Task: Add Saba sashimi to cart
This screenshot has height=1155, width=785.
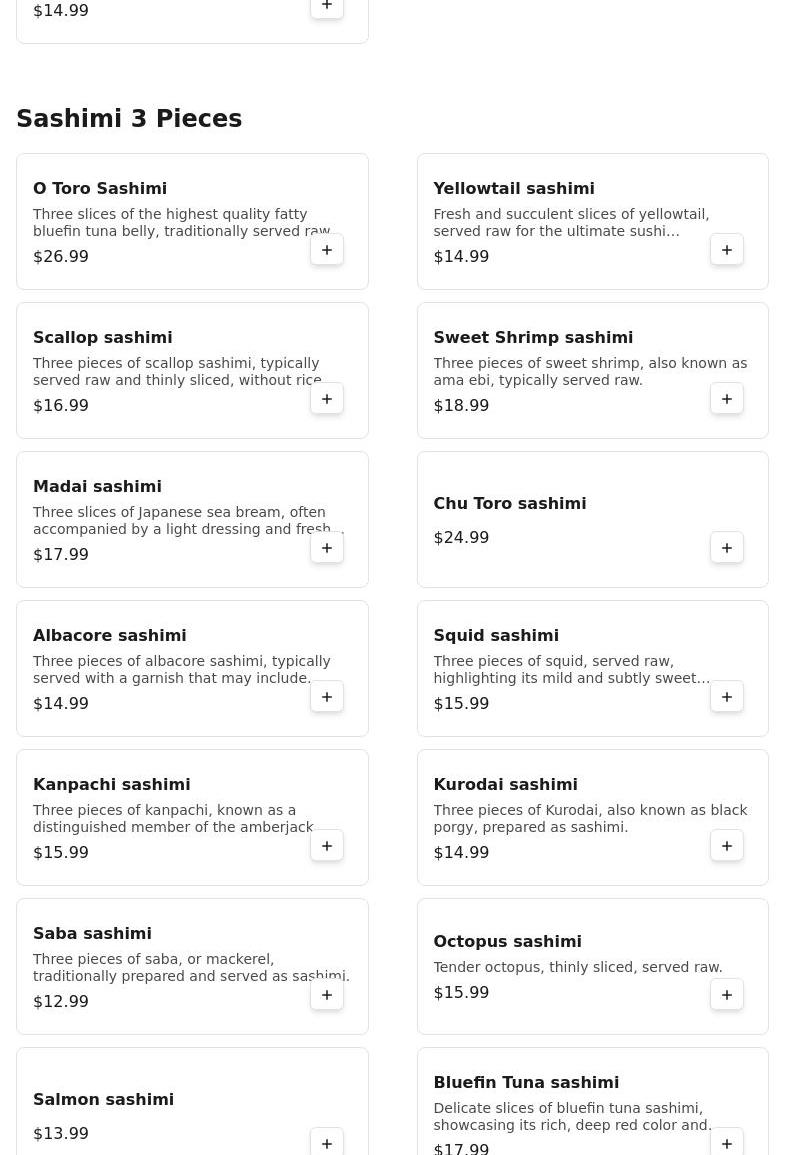Action: pos(327,995)
